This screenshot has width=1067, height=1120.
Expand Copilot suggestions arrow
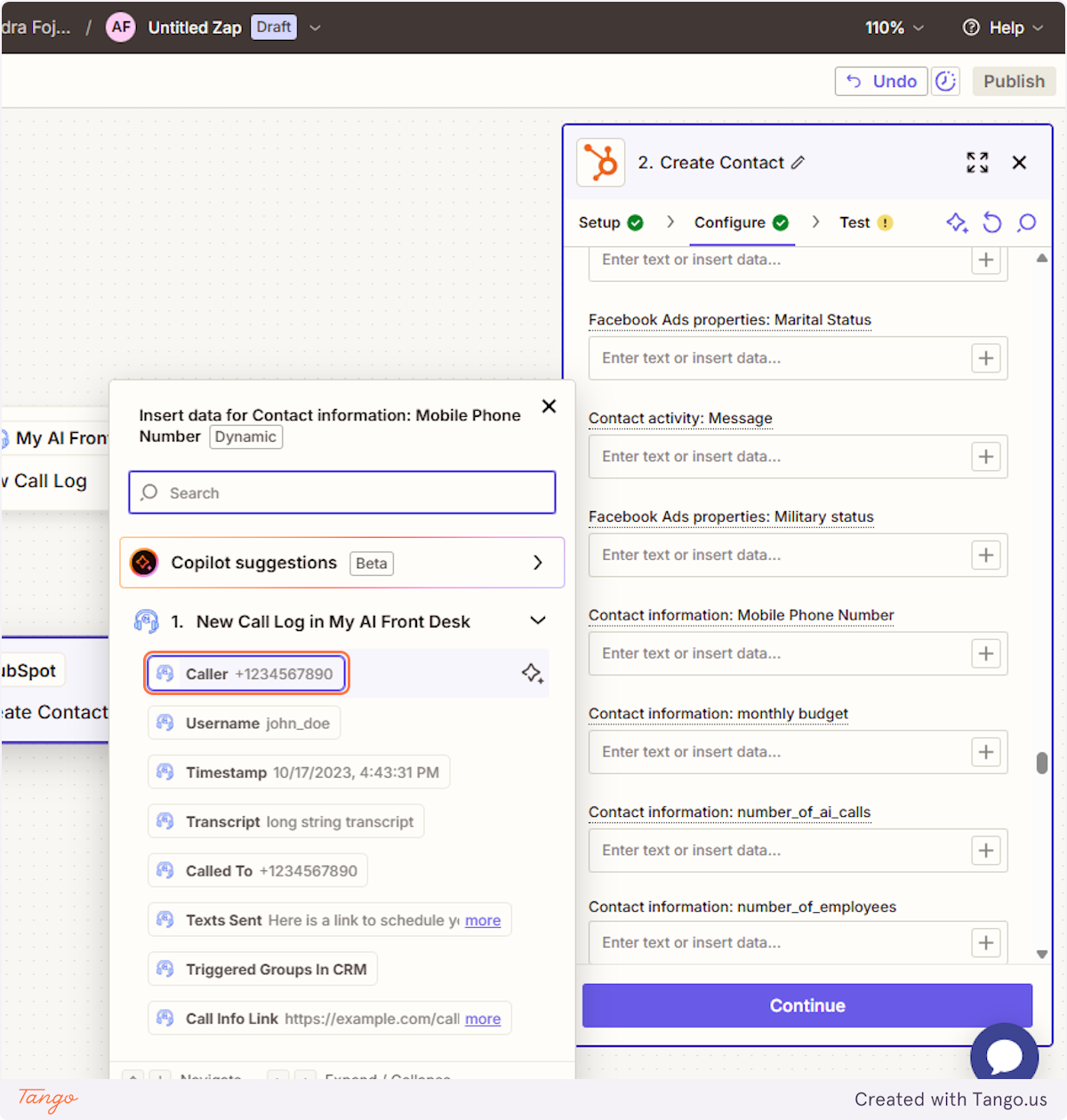(537, 563)
